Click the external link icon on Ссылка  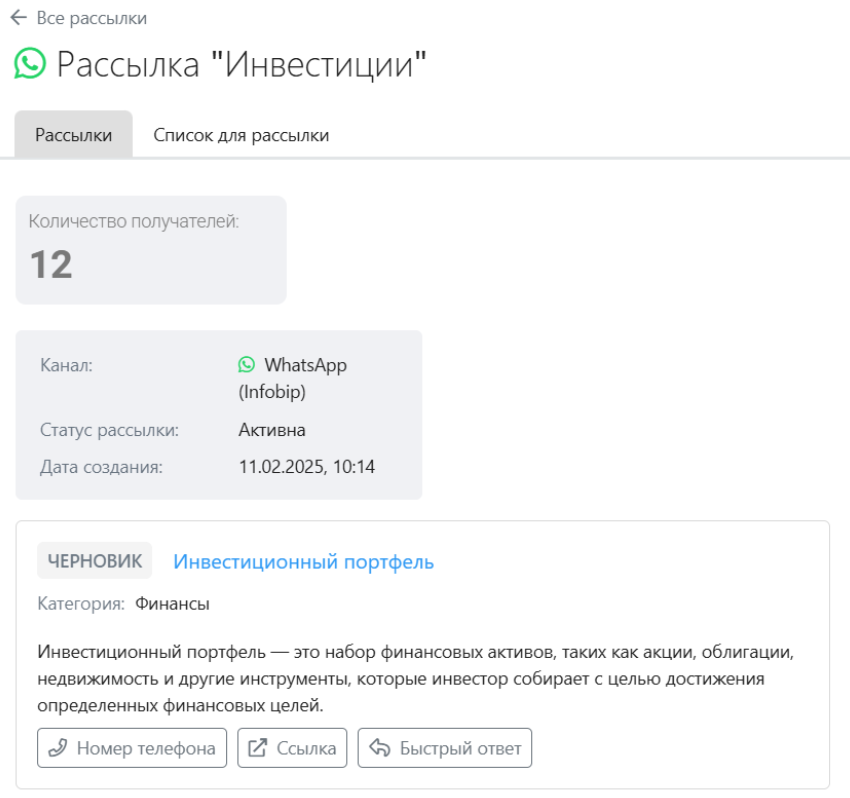257,748
